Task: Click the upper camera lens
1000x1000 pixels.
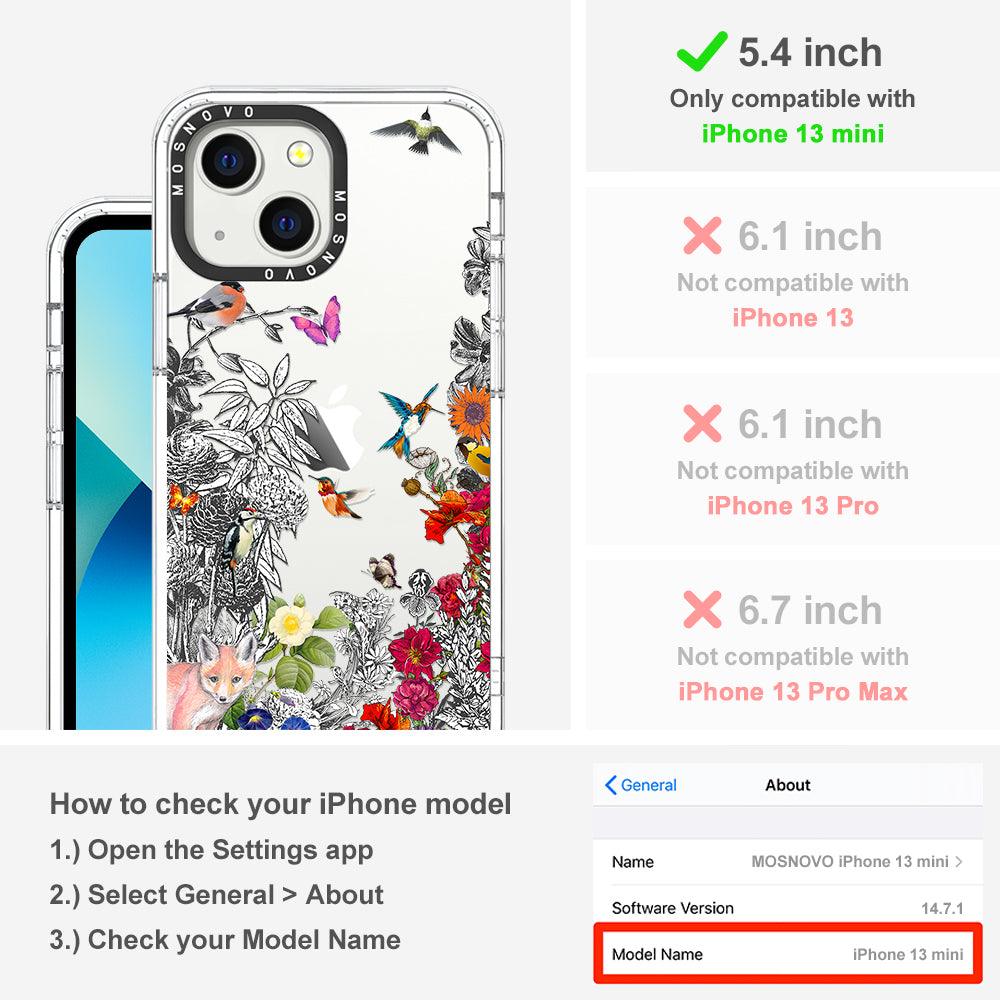Action: 230,160
